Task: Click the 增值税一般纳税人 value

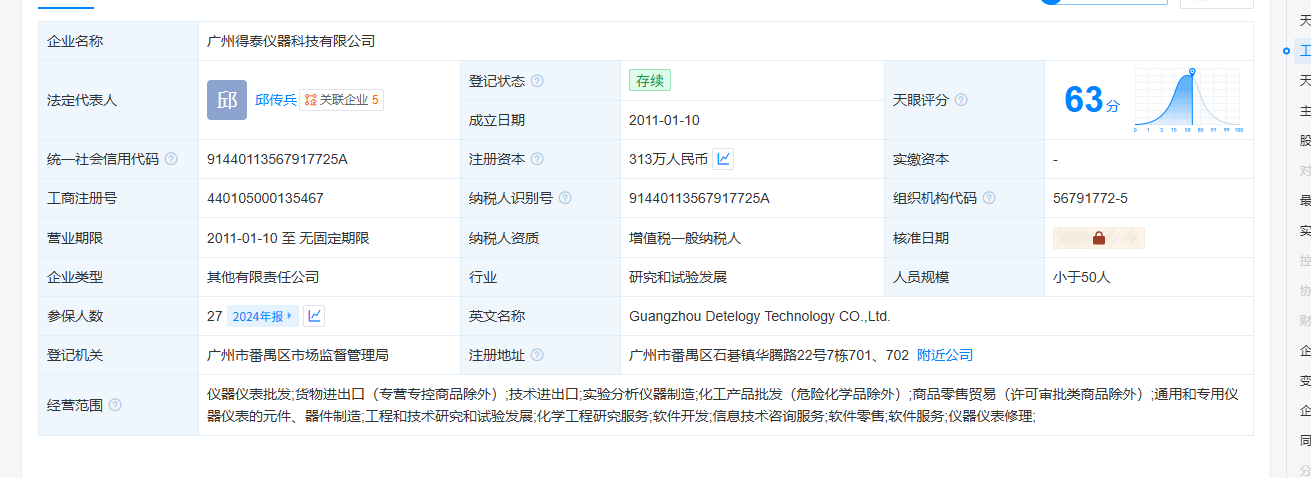Action: pos(685,238)
